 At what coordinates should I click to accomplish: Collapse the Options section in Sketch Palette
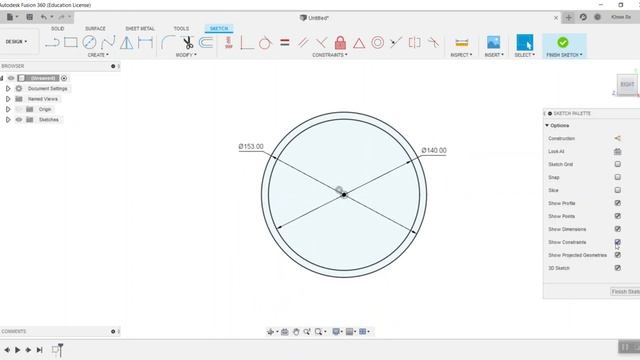(547, 125)
